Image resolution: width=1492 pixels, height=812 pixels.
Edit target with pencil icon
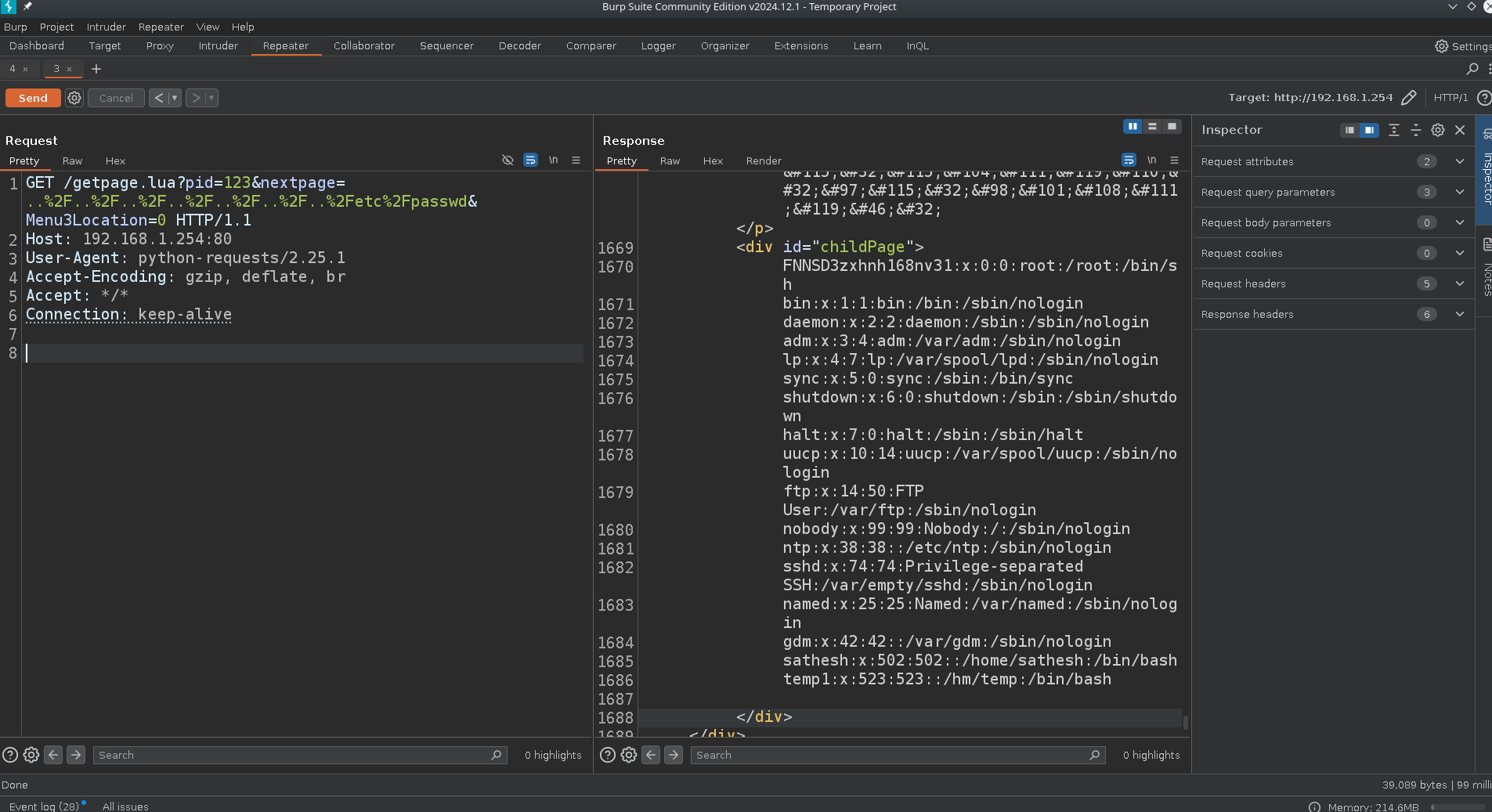(x=1408, y=98)
